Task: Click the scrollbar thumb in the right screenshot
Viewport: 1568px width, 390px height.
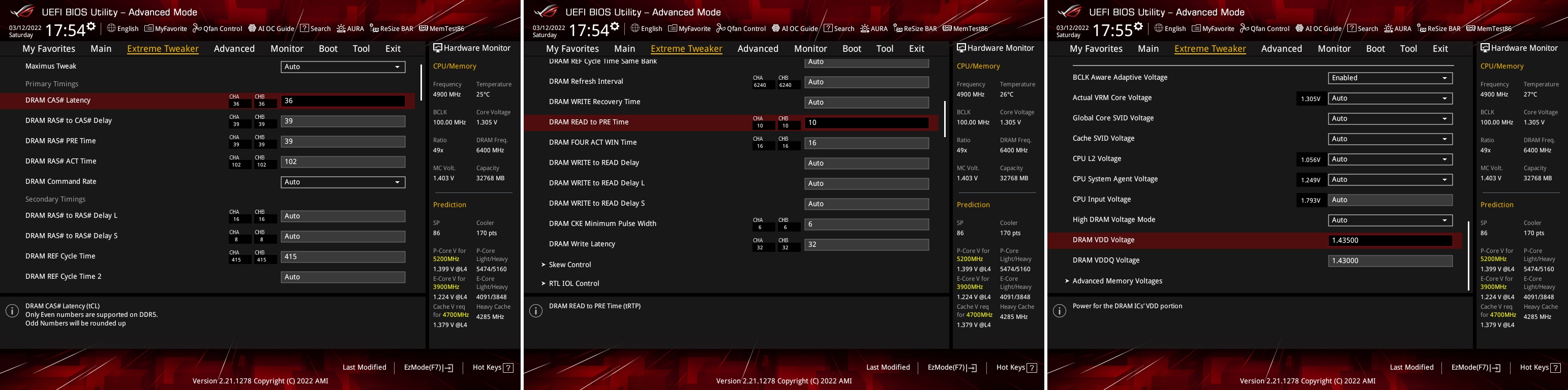Action: click(x=1468, y=255)
